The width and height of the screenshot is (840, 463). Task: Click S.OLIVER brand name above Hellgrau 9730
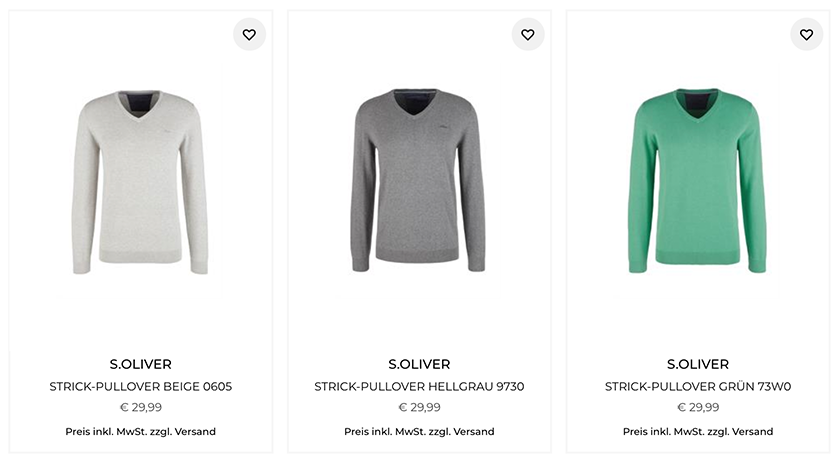coord(419,364)
